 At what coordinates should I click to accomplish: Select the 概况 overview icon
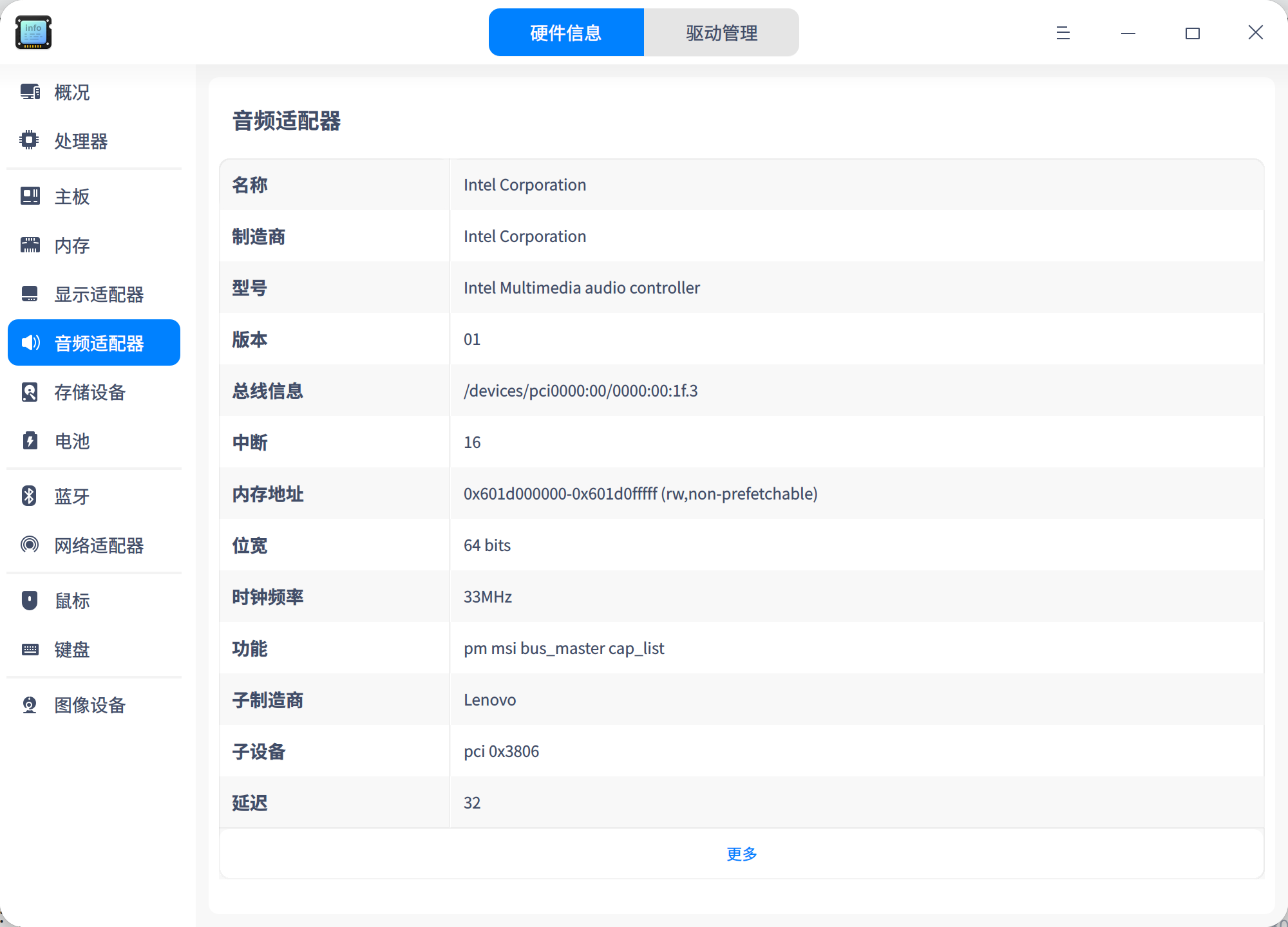click(x=30, y=92)
